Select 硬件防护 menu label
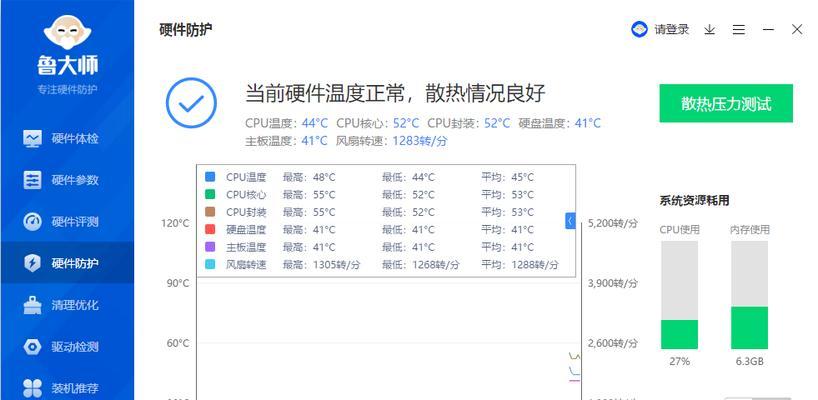This screenshot has height=400, width=818. [x=75, y=263]
